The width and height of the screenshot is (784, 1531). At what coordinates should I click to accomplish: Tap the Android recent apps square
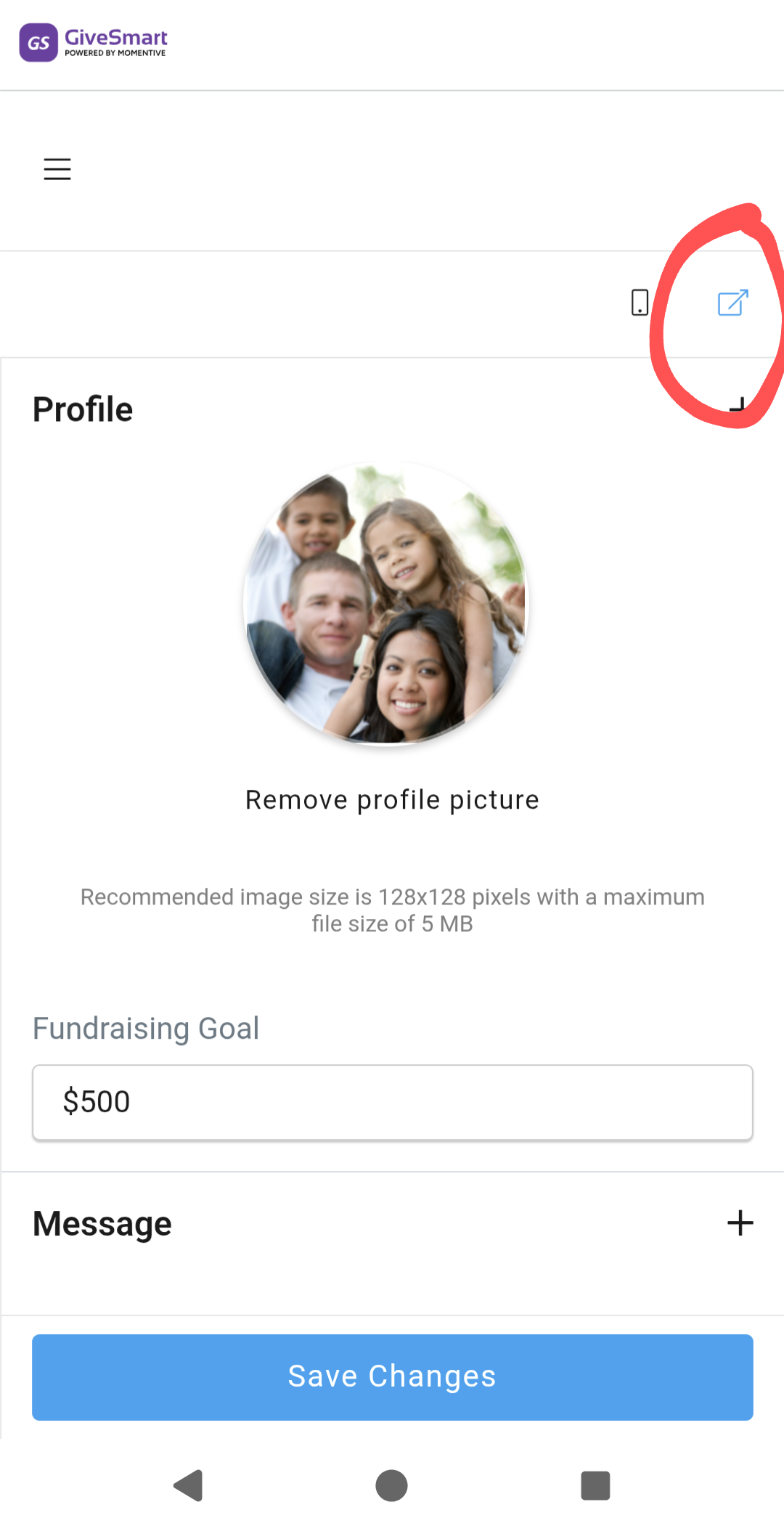[595, 1485]
